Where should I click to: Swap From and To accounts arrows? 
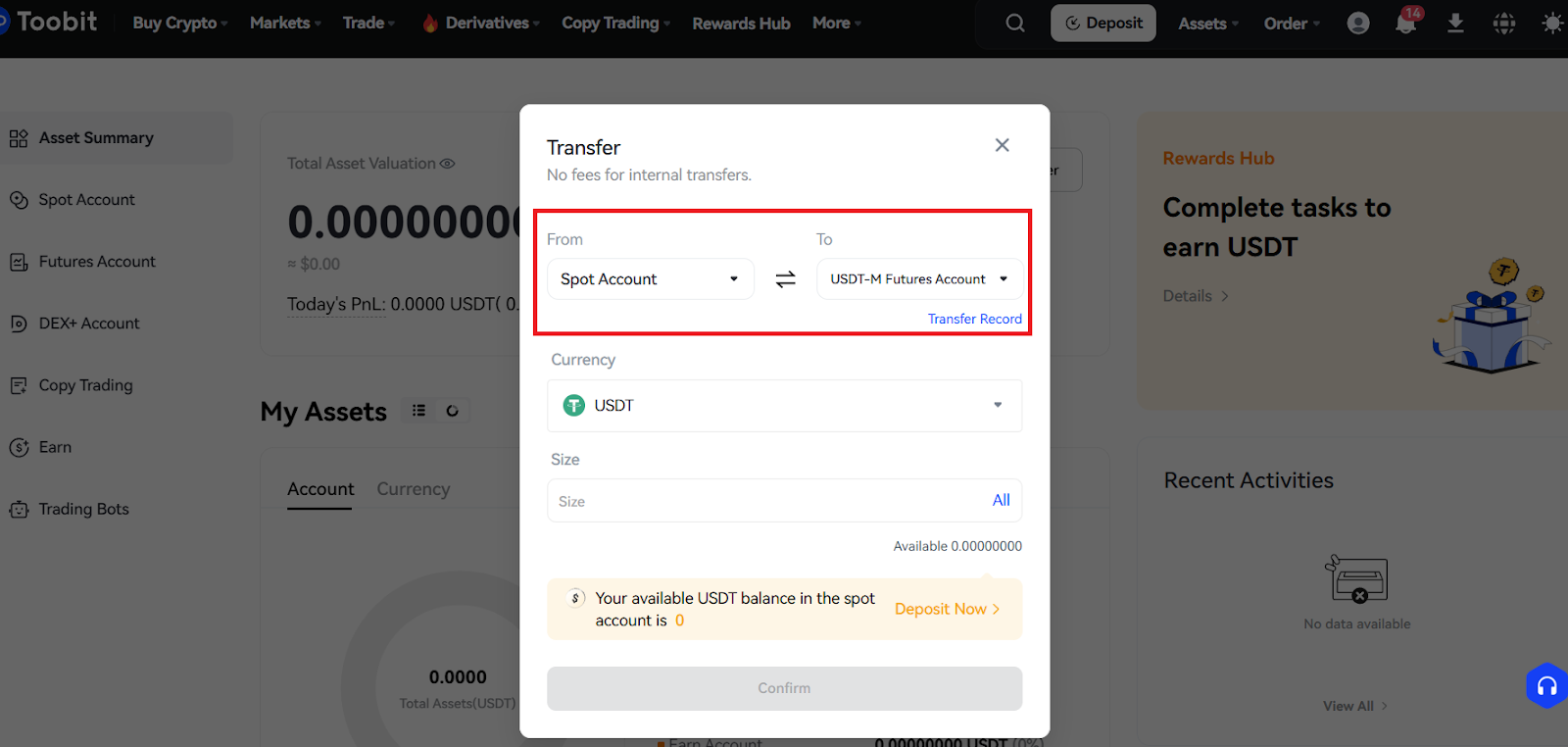point(785,279)
